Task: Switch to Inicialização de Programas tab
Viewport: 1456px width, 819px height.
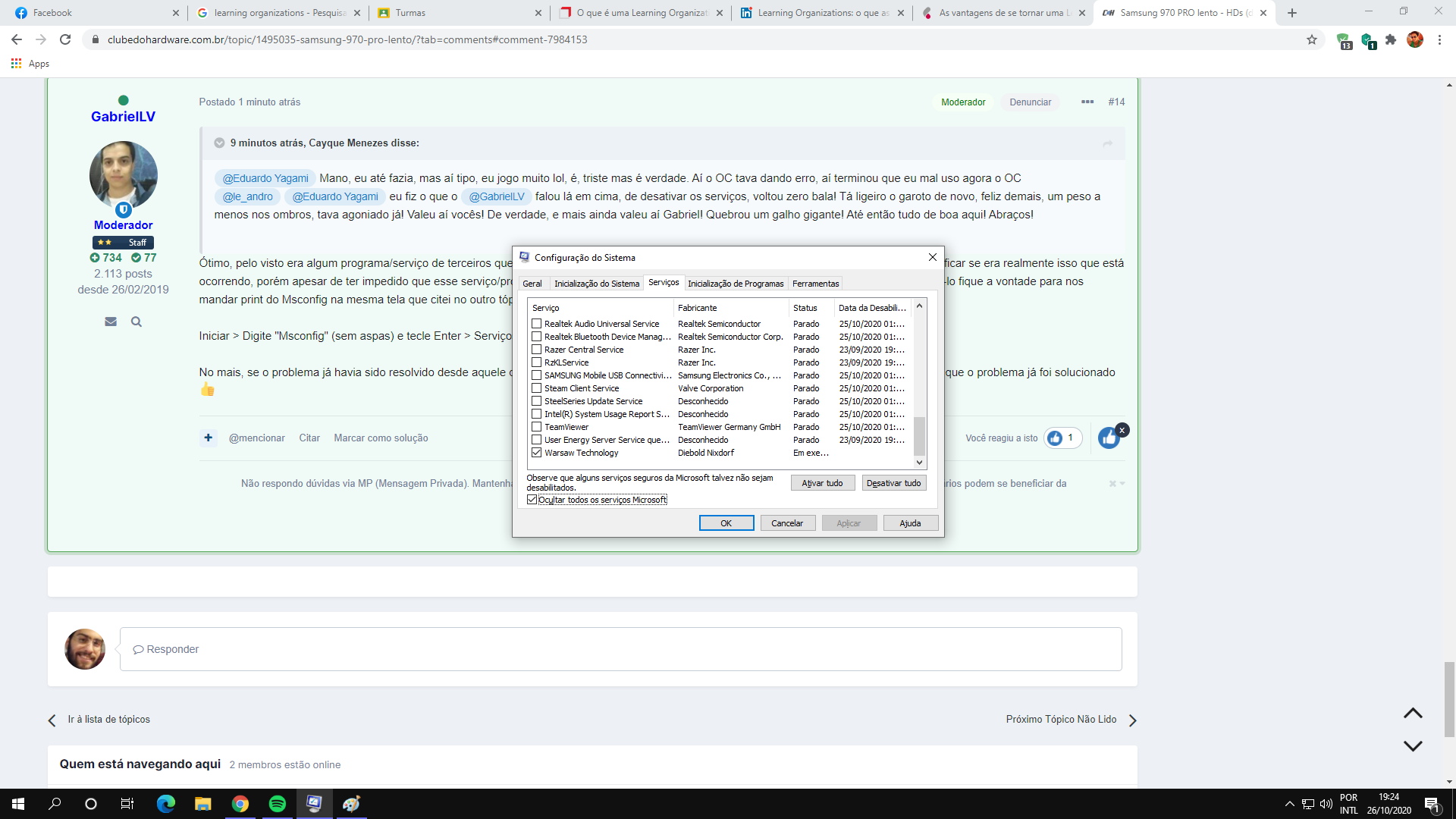Action: tap(736, 284)
